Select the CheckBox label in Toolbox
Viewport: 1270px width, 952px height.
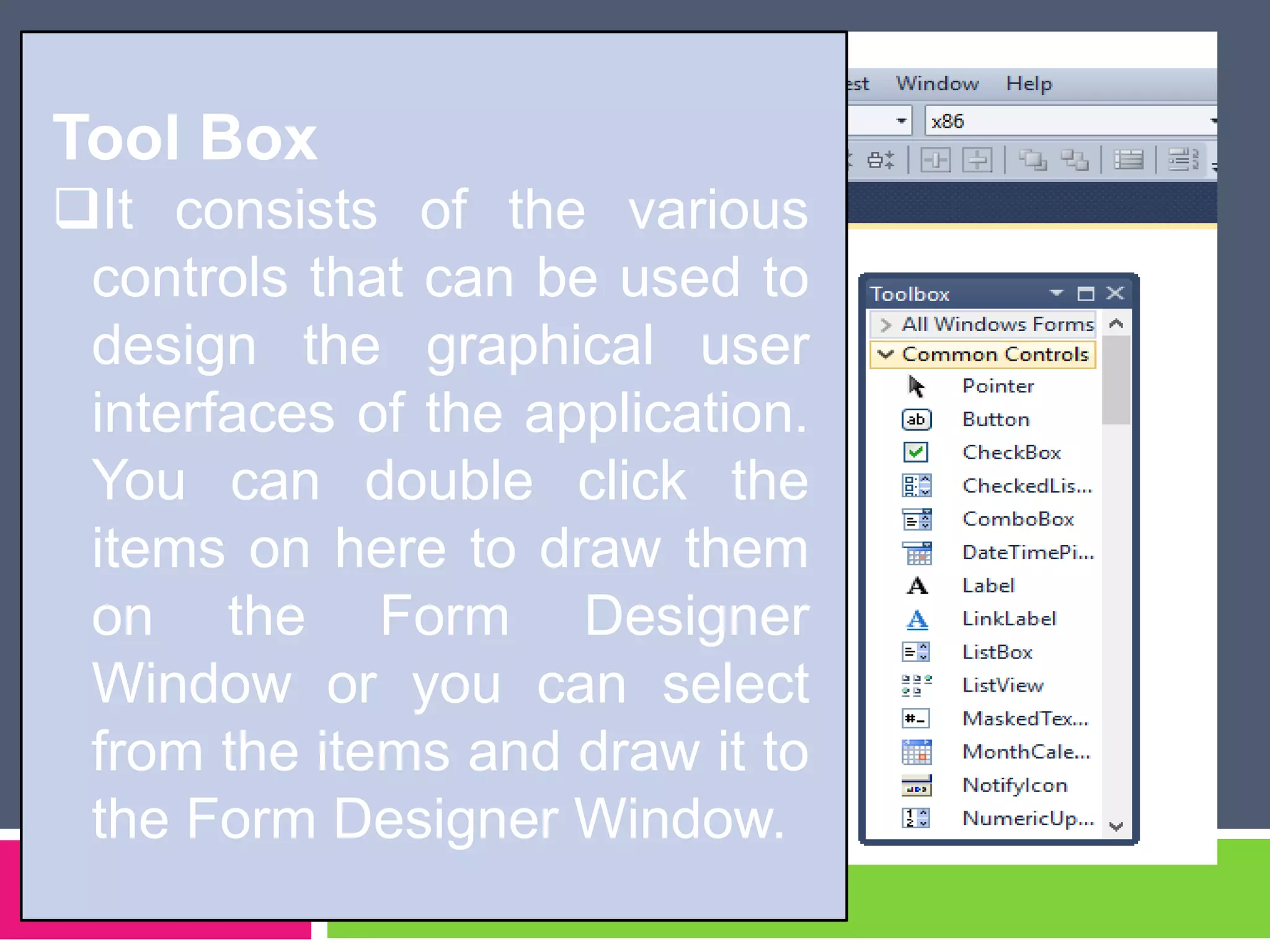pos(1011,452)
